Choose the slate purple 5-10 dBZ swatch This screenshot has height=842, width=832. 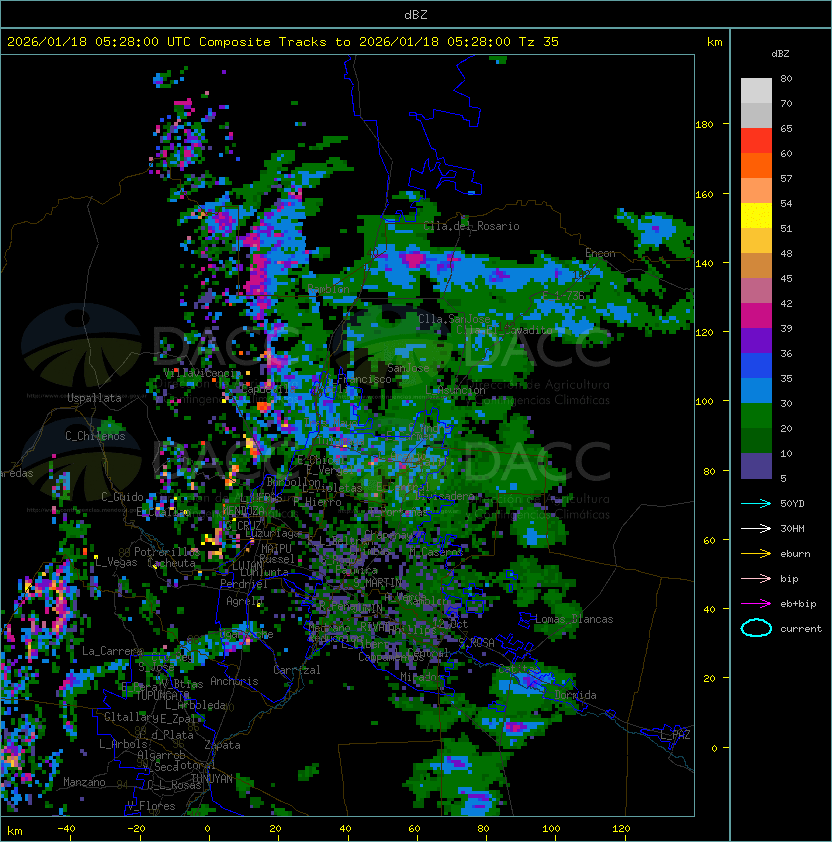tap(756, 466)
